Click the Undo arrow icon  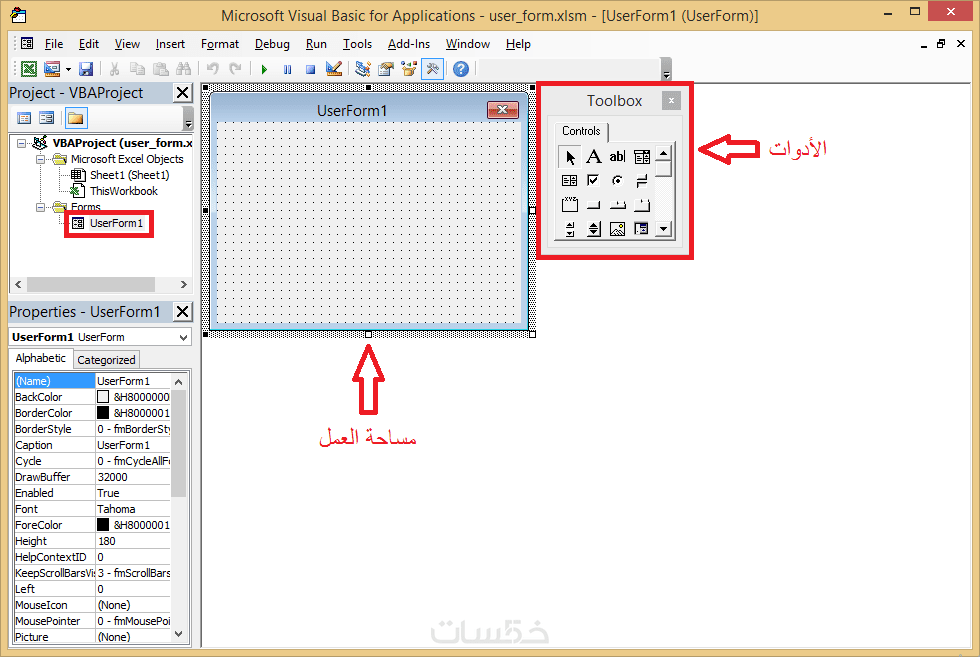(x=212, y=69)
